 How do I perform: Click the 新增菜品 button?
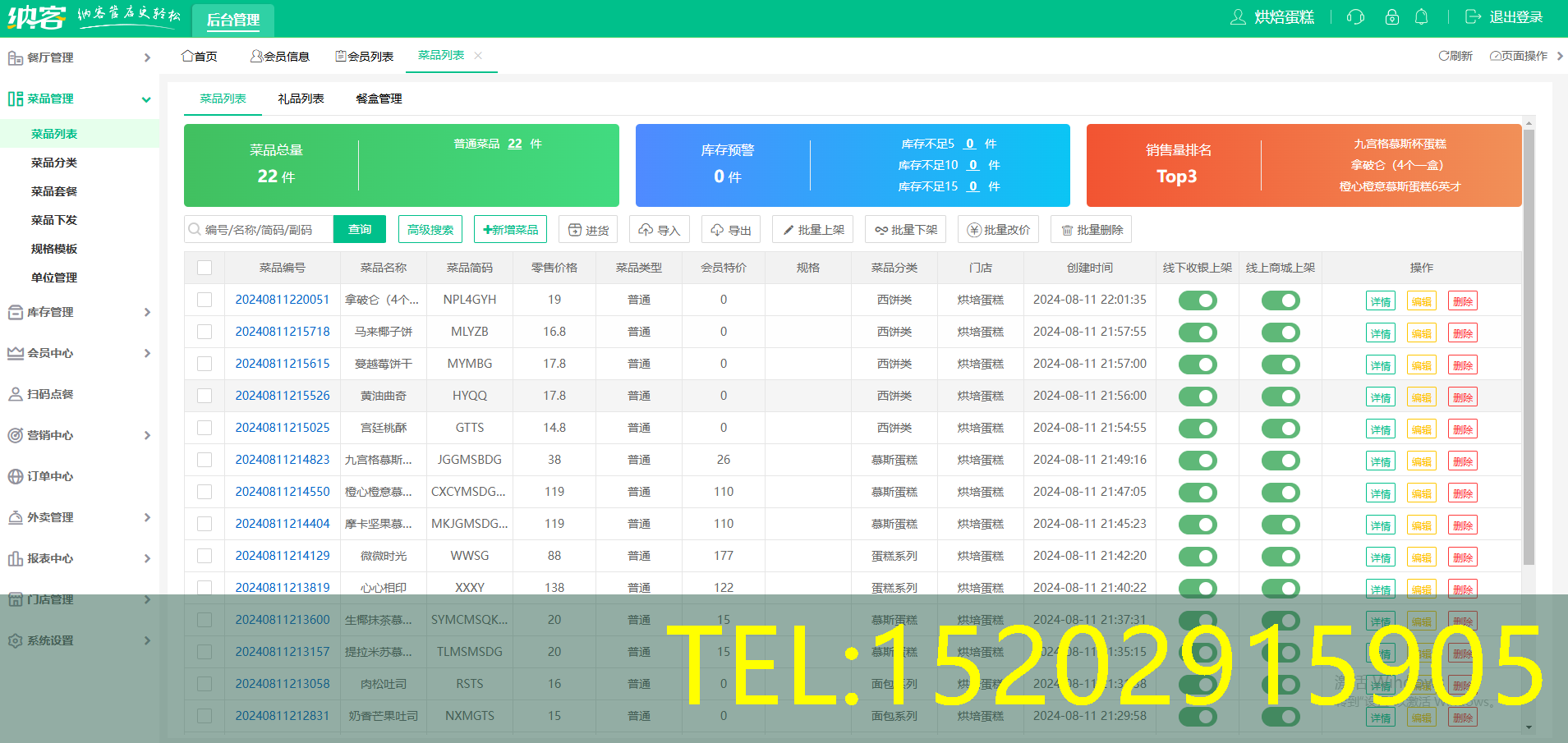(x=511, y=230)
